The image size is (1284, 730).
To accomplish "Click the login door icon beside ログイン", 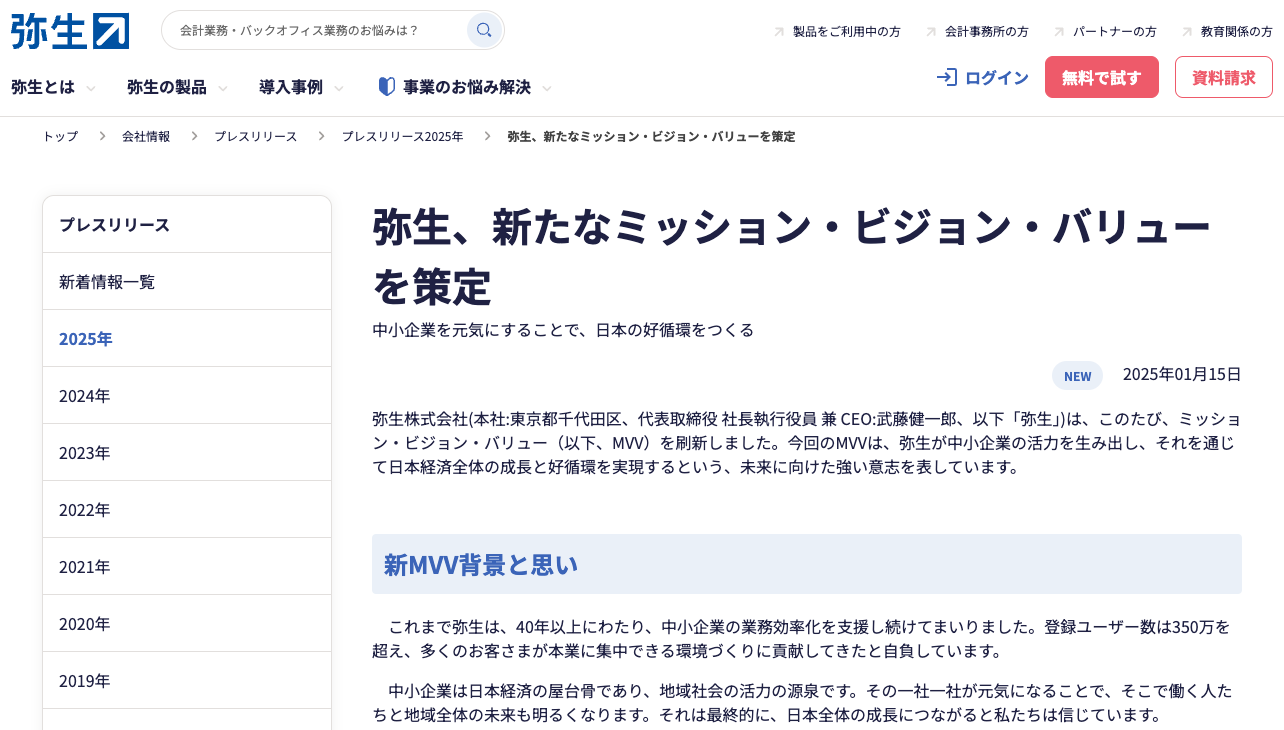I will pos(946,77).
